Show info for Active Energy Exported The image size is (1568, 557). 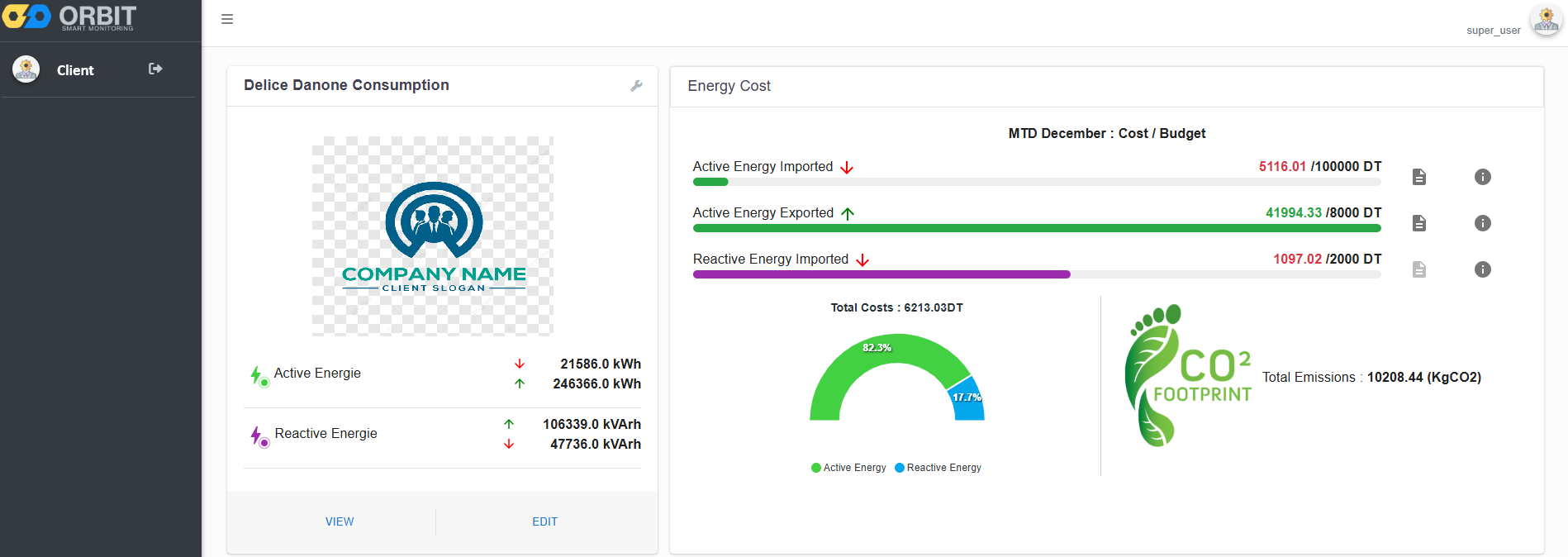point(1482,223)
